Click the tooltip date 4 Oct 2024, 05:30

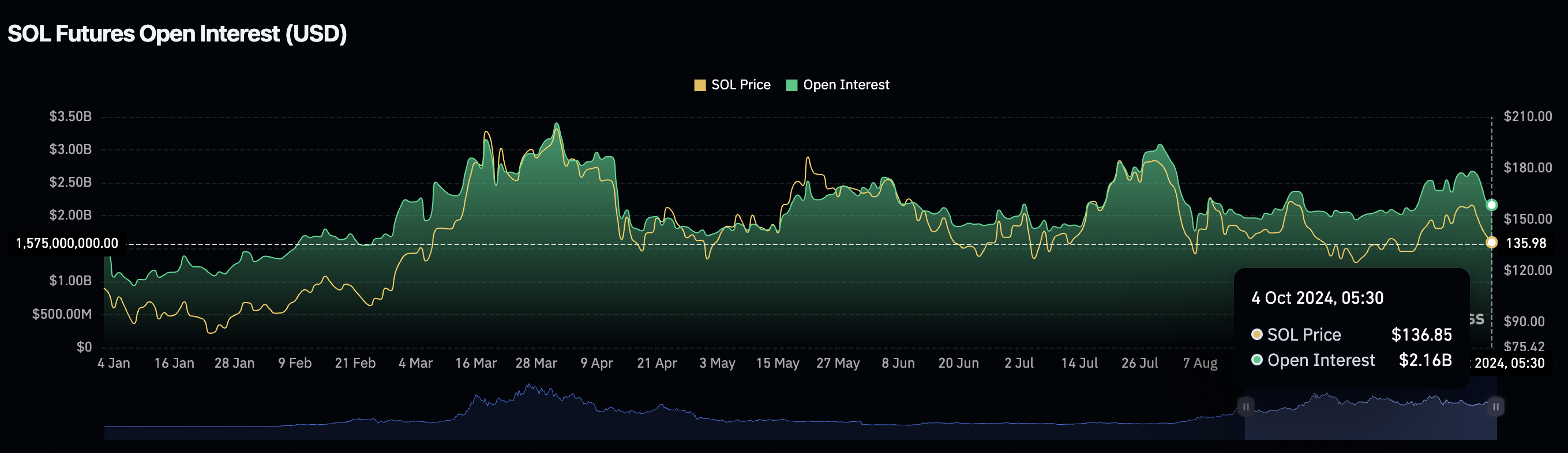point(1317,298)
